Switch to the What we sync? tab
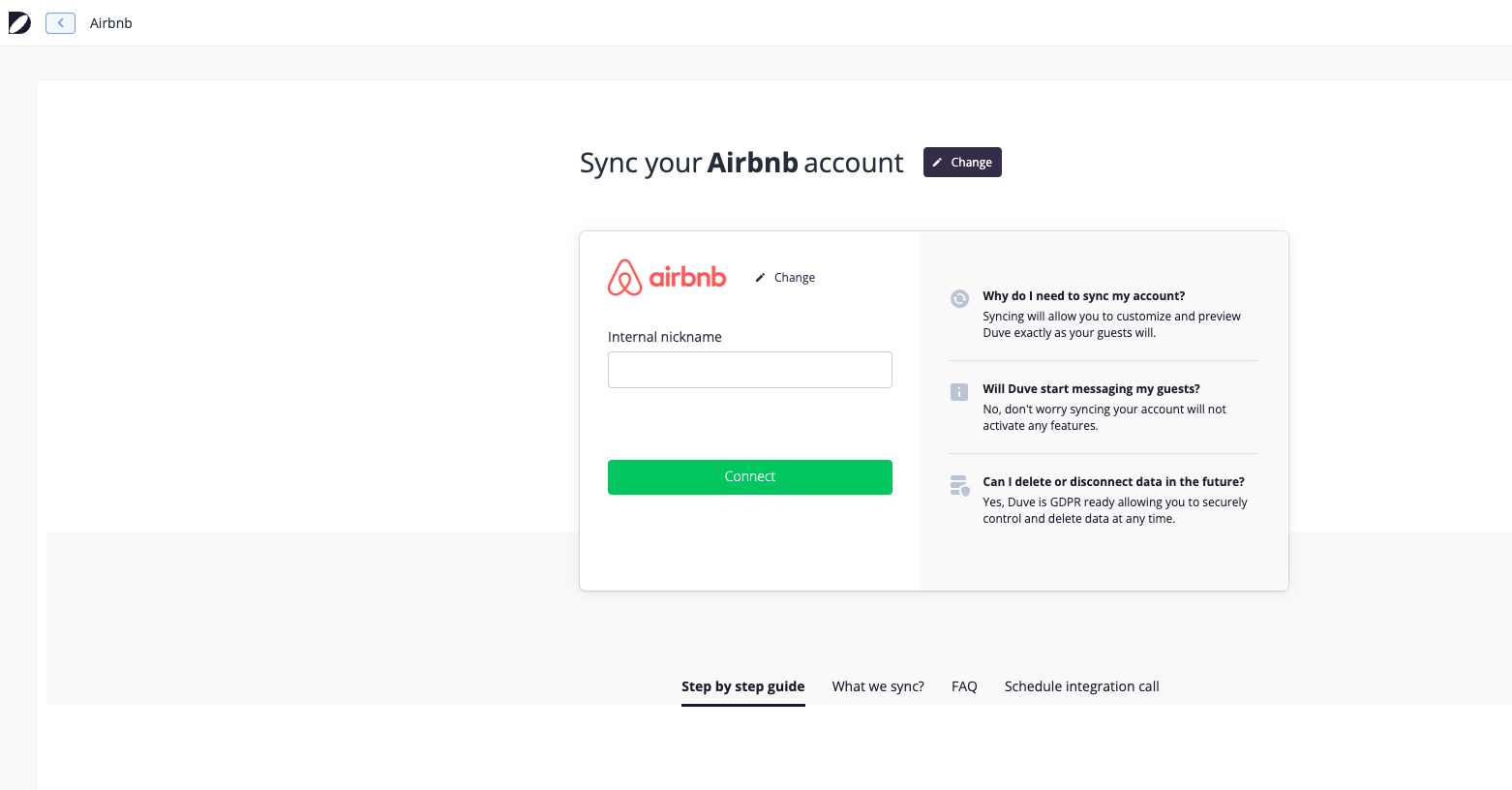The image size is (1512, 790). point(878,686)
